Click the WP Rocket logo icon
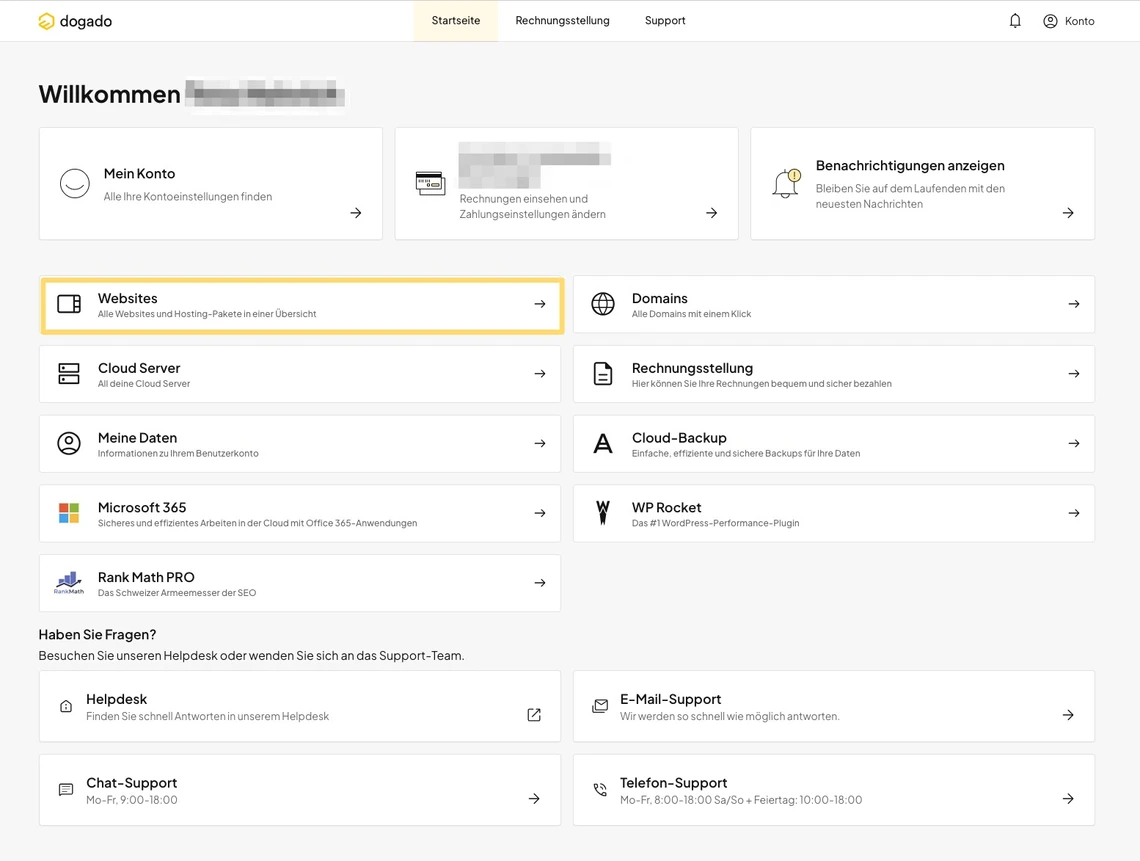Viewport: 1140px width, 861px height. coord(602,513)
